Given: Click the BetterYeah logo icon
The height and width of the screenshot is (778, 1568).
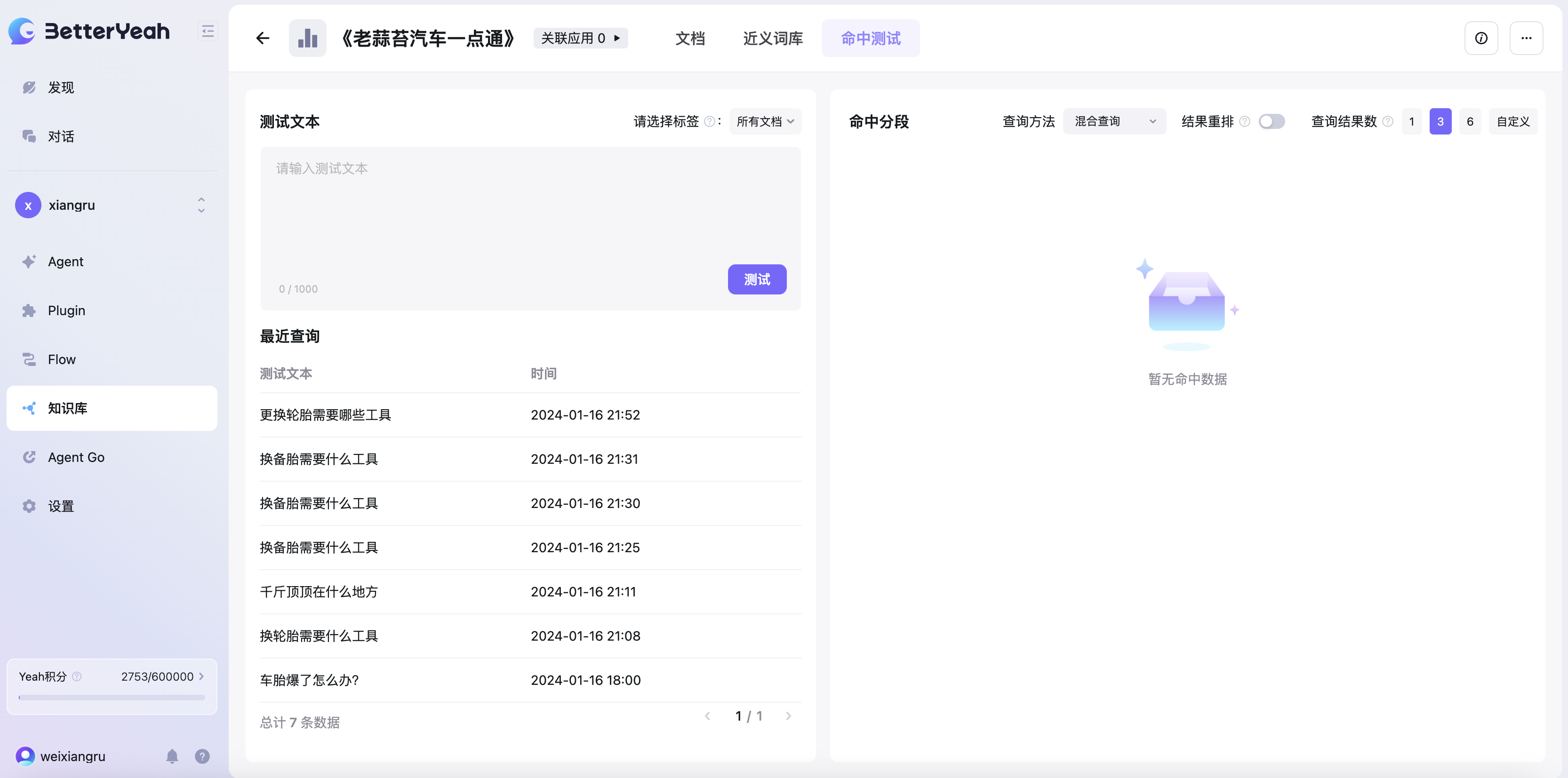Looking at the screenshot, I should pyautogui.click(x=22, y=31).
